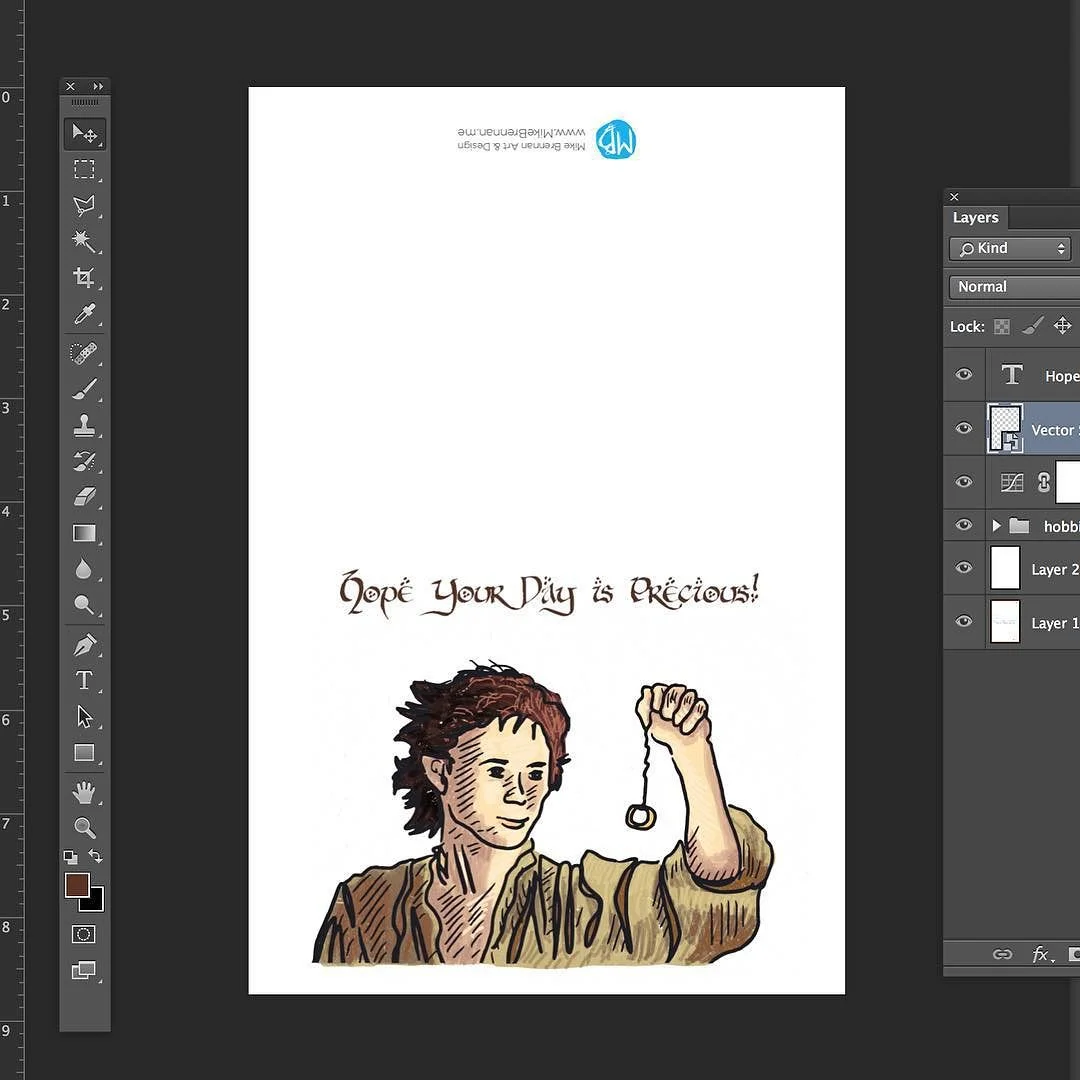Add a layer mask

point(1074,954)
